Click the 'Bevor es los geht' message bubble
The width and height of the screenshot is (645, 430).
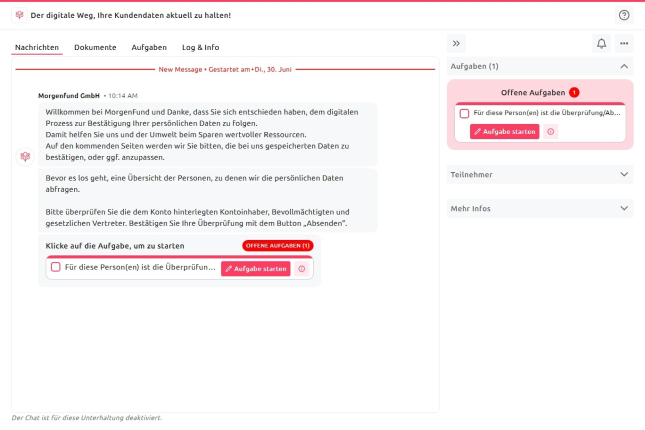pyautogui.click(x=208, y=201)
